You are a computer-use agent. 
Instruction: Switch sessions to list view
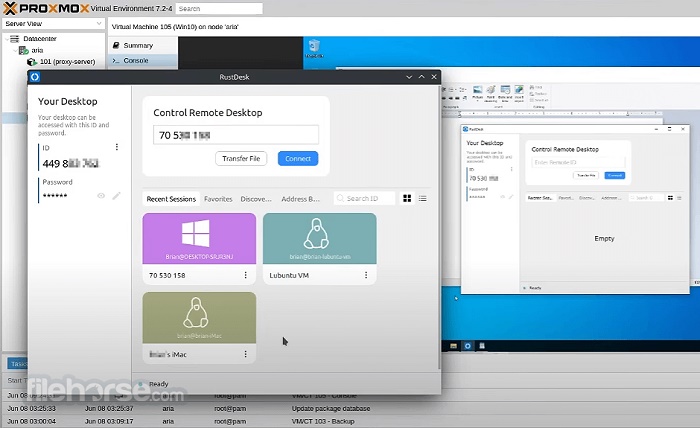pyautogui.click(x=422, y=199)
